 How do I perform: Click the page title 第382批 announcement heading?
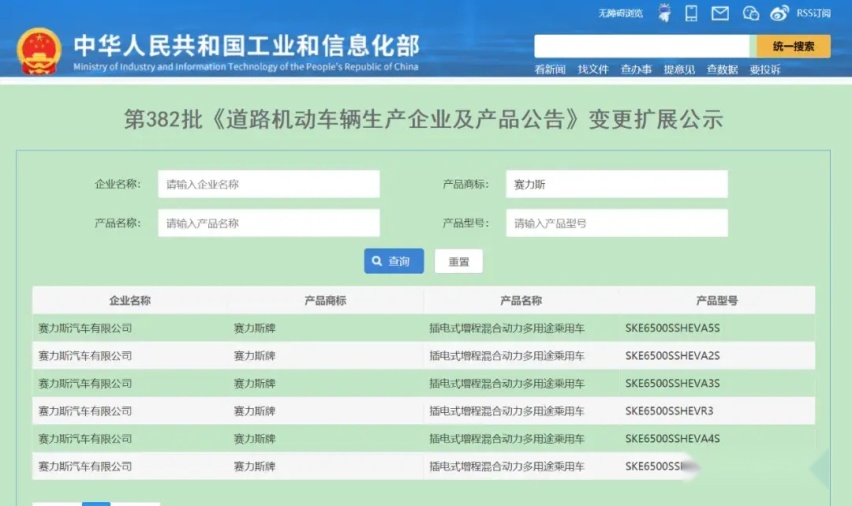(423, 120)
